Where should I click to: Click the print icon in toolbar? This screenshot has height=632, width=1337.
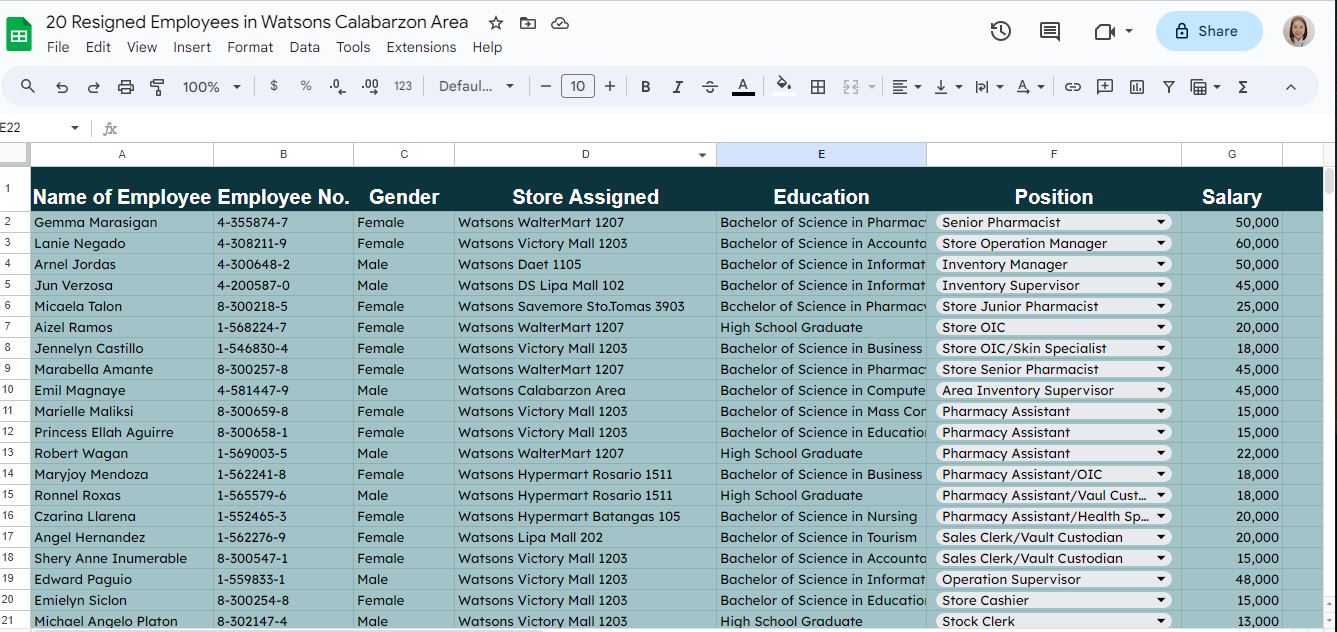coord(125,87)
